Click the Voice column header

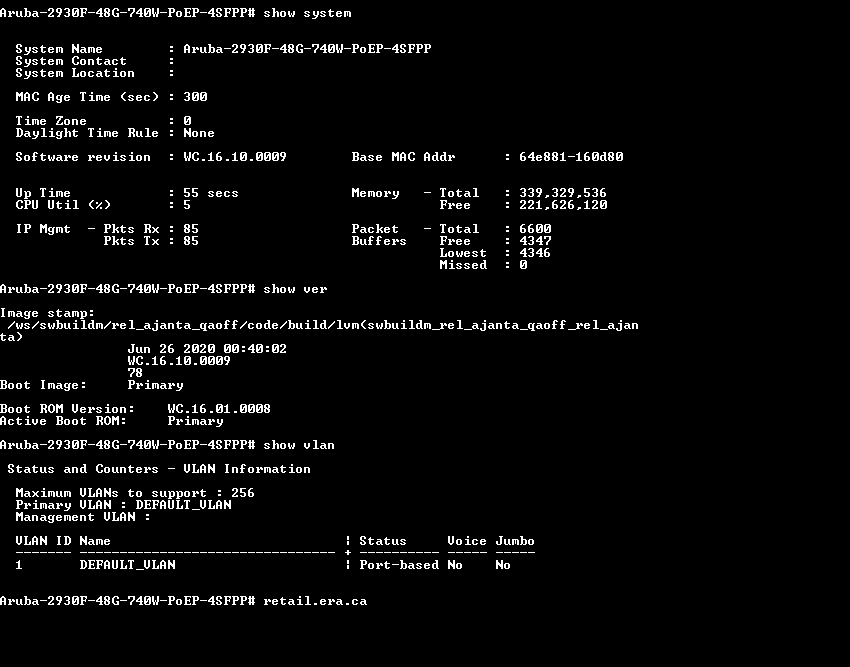pos(467,541)
